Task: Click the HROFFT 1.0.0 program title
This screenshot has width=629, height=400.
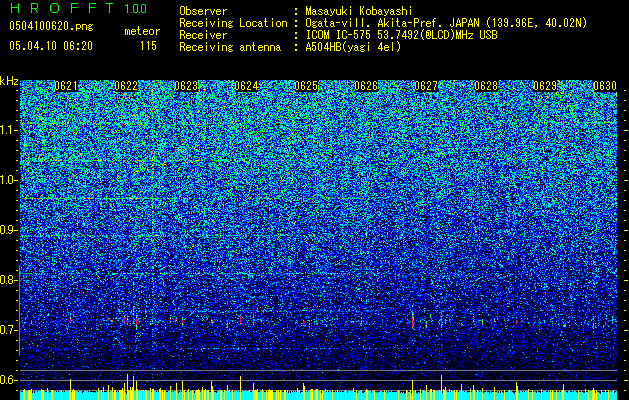Action: [79, 8]
